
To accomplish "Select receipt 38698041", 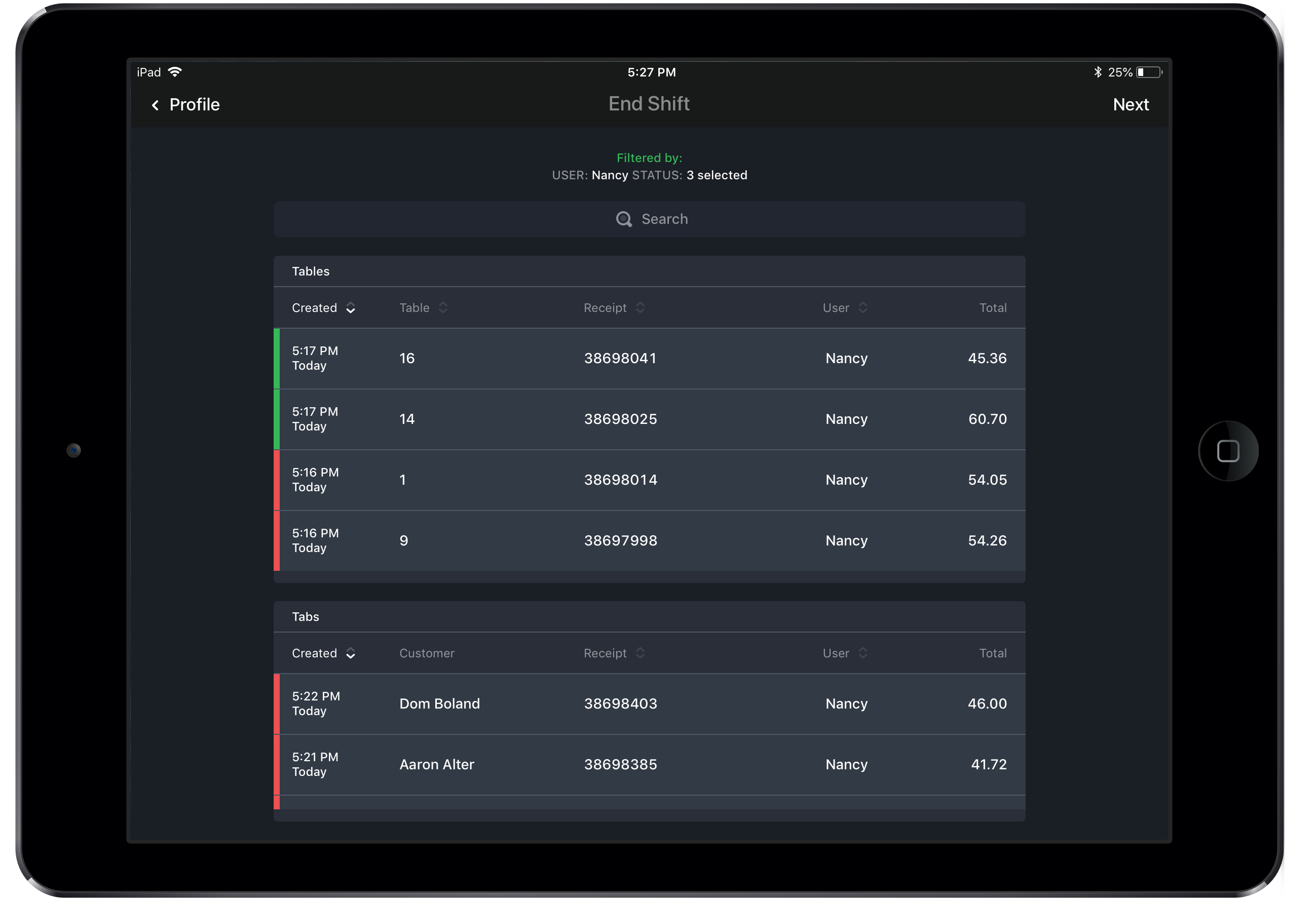I will tap(620, 358).
